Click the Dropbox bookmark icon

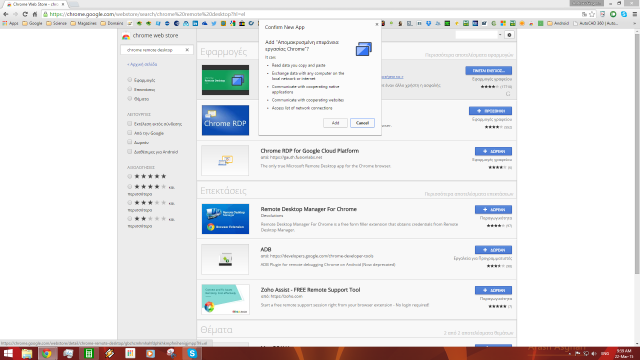(x=428, y=23)
